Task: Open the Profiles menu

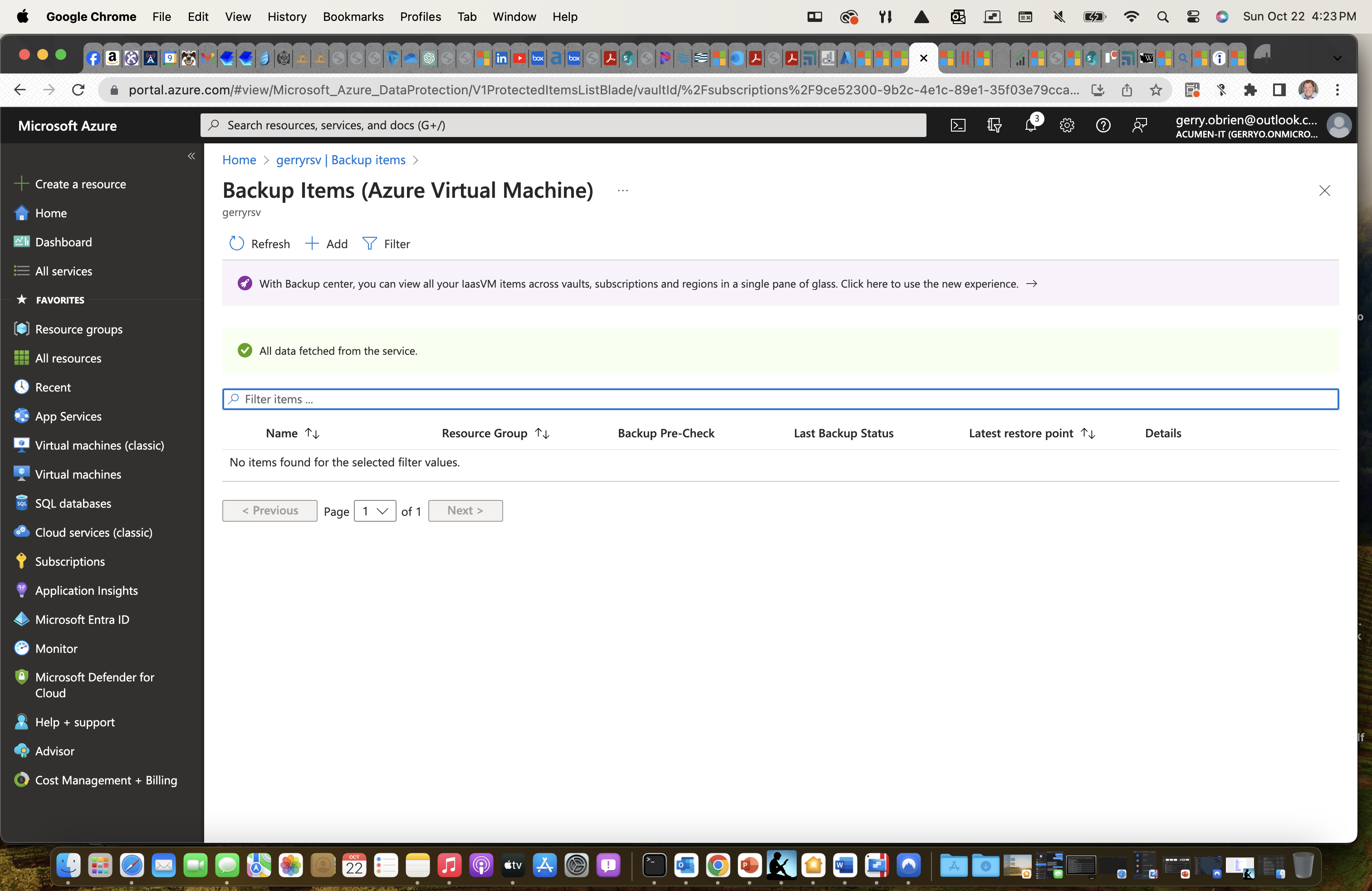Action: click(420, 17)
